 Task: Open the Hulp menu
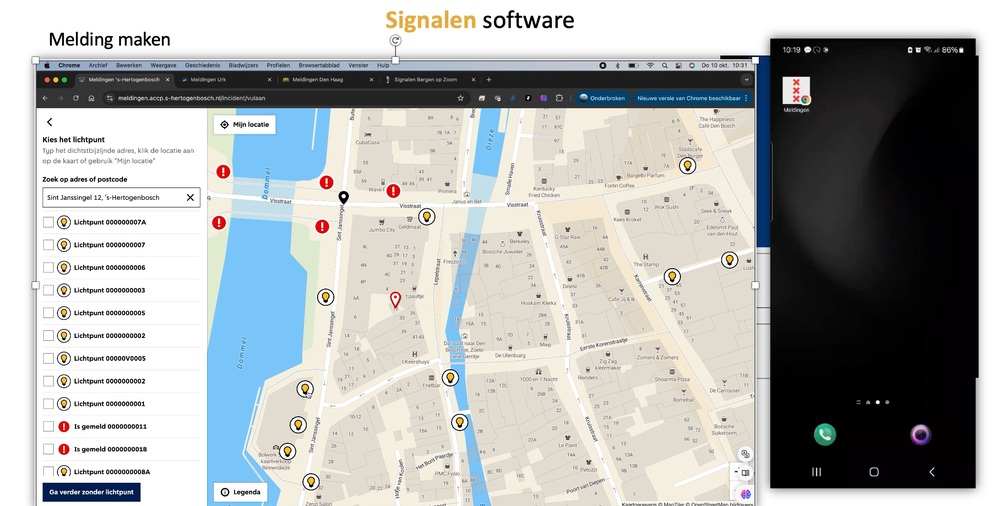(x=383, y=65)
